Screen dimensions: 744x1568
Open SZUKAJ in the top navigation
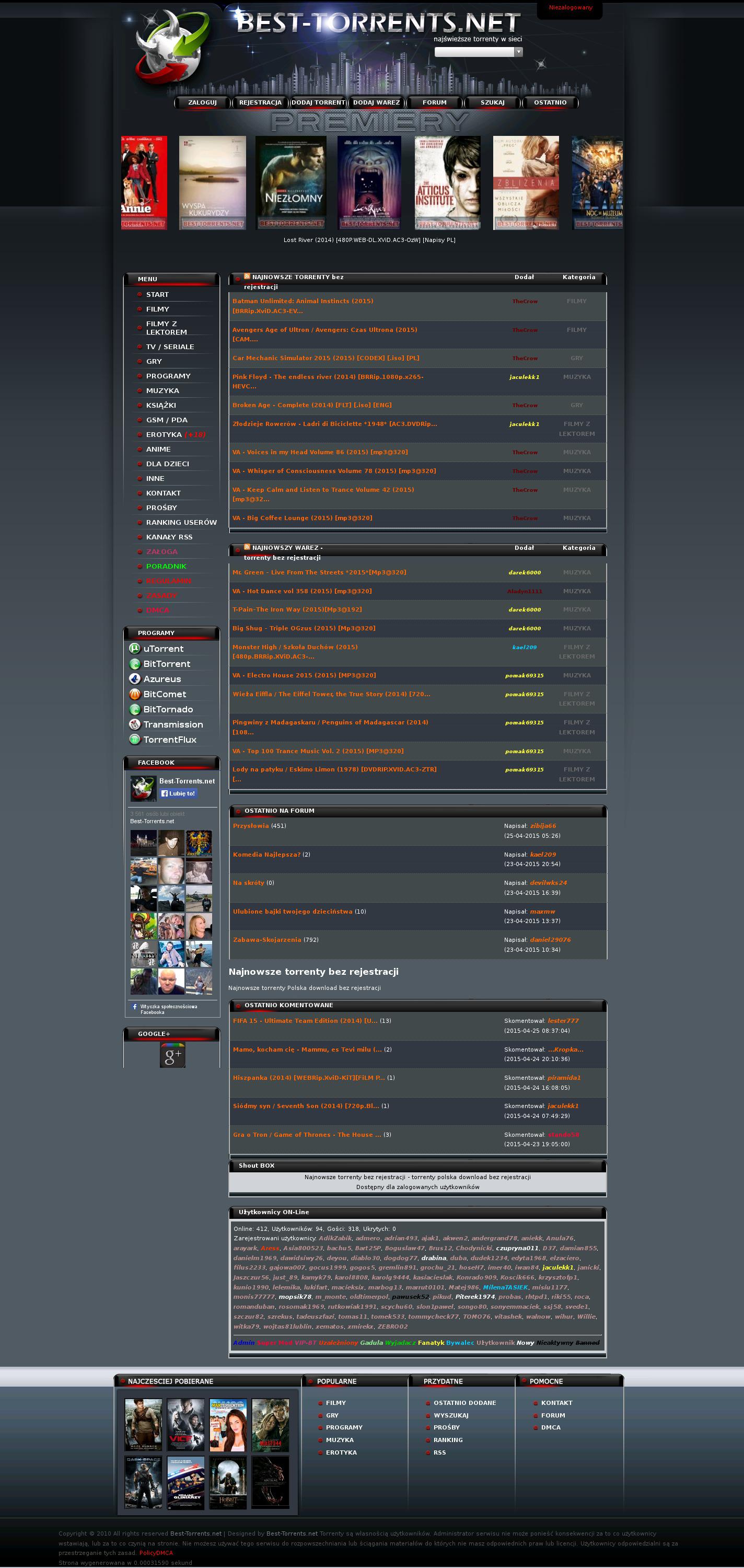pos(493,103)
